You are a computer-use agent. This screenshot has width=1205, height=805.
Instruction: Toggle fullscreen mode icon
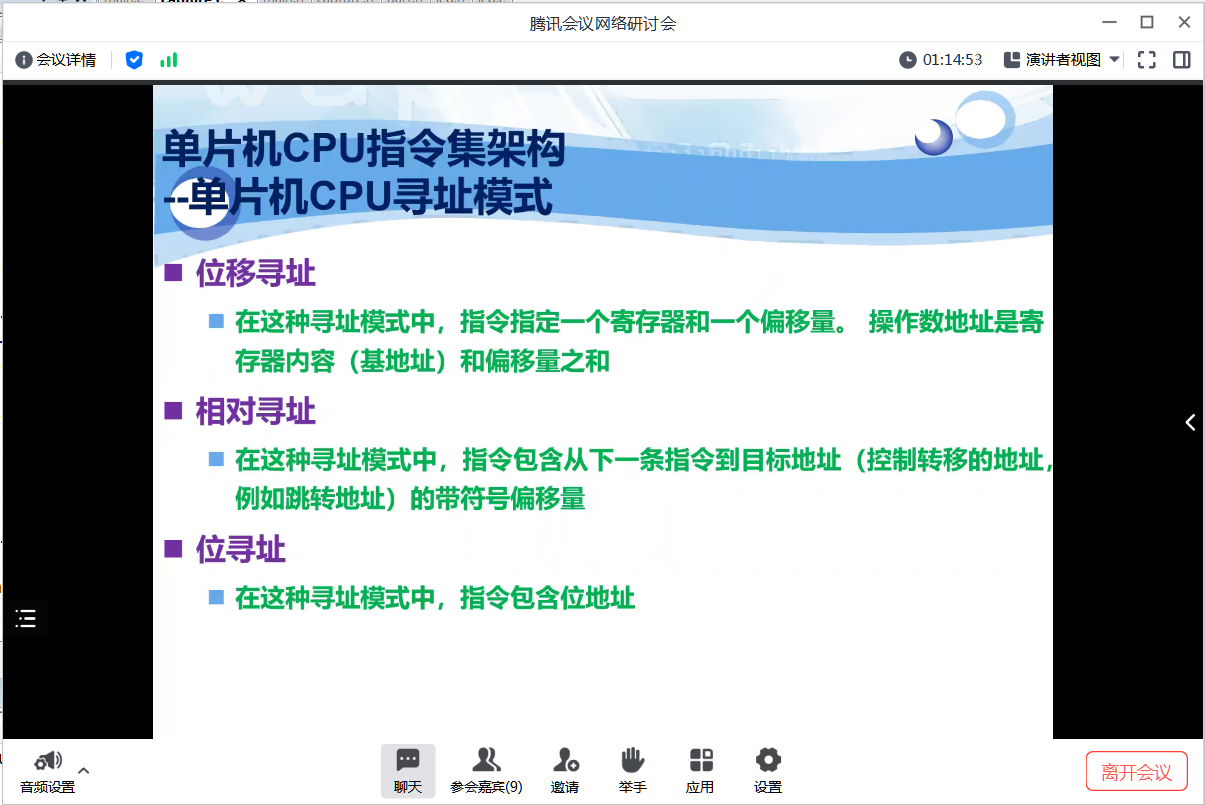click(1147, 60)
